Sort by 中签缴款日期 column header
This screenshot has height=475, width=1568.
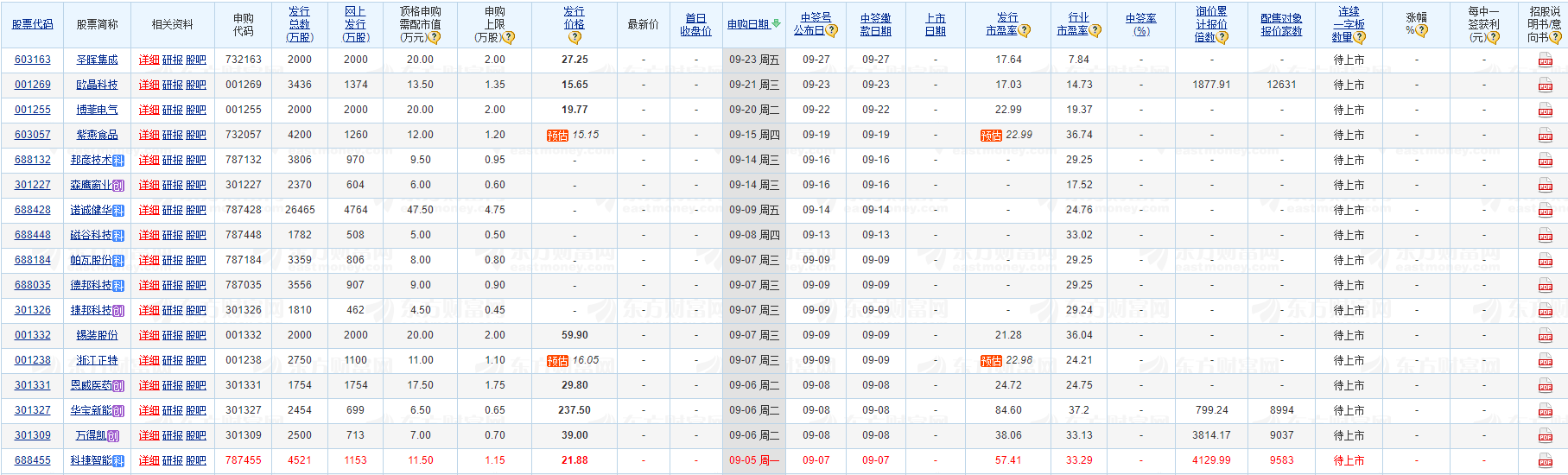[x=875, y=24]
